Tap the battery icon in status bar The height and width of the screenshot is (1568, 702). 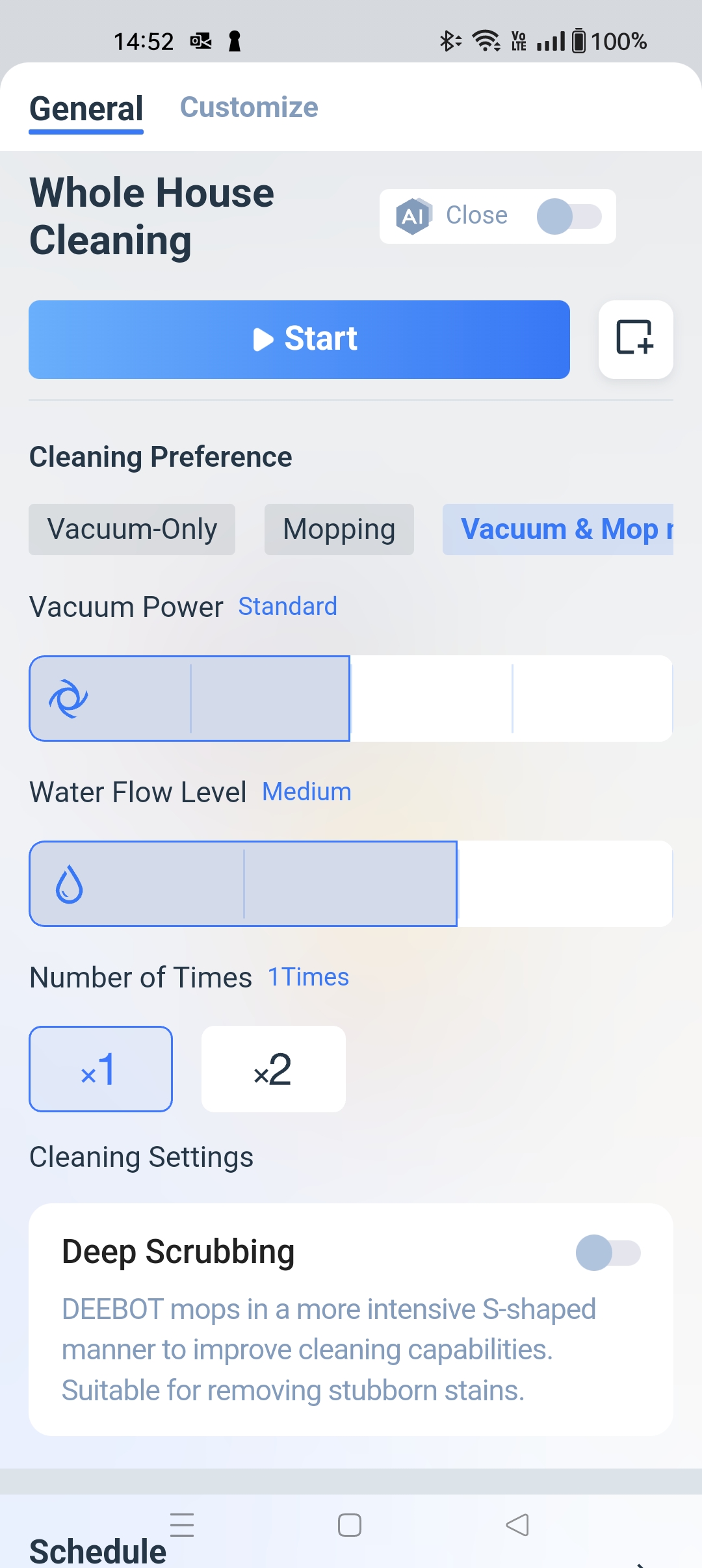[x=578, y=42]
